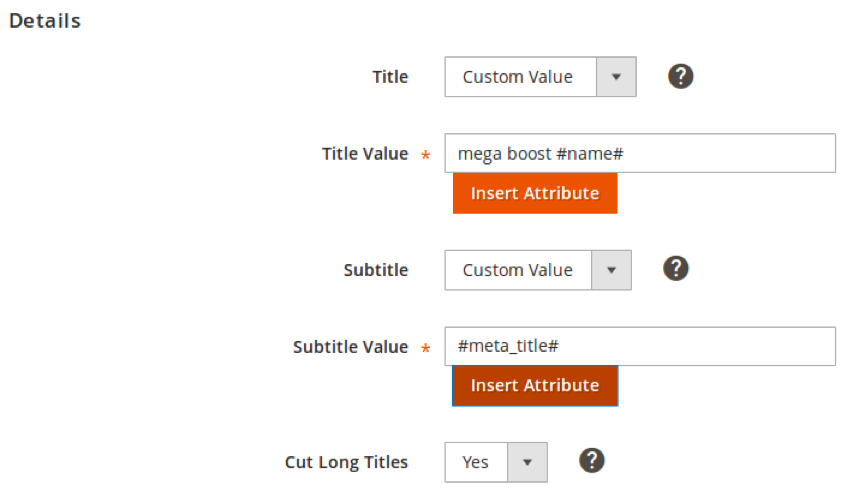Click the Details section heading
This screenshot has width=859, height=497.
[45, 21]
